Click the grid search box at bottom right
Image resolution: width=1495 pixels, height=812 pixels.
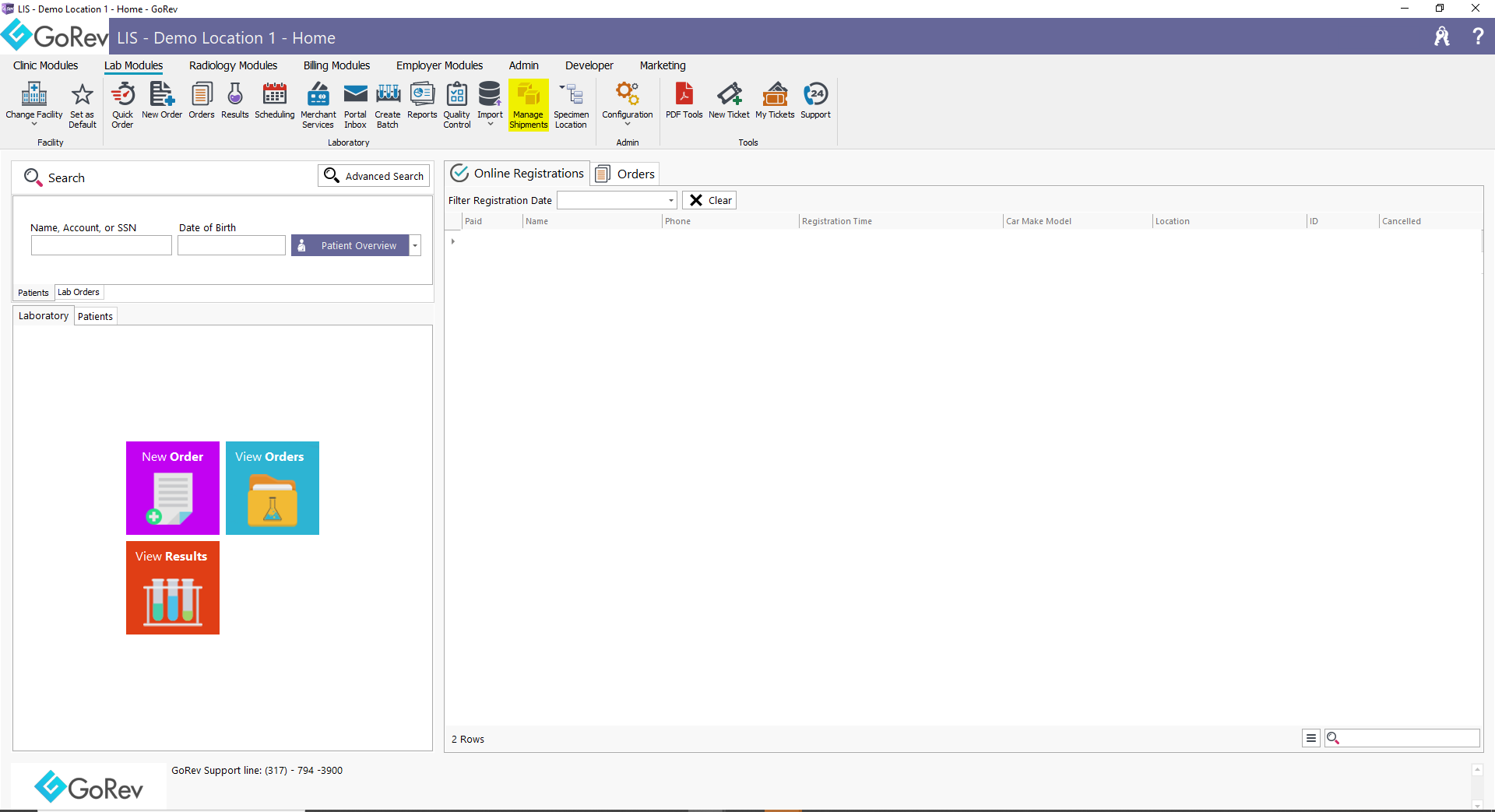[1402, 738]
